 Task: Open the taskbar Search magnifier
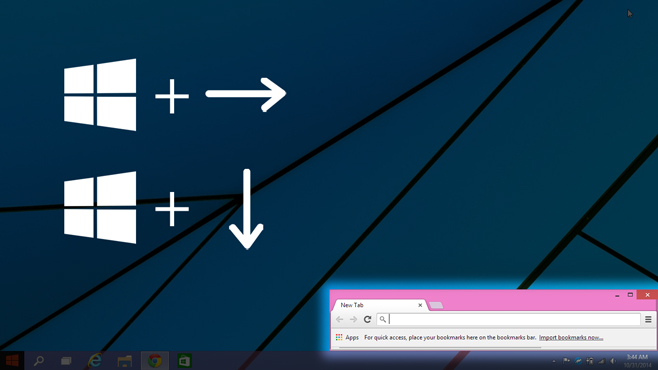tap(39, 360)
